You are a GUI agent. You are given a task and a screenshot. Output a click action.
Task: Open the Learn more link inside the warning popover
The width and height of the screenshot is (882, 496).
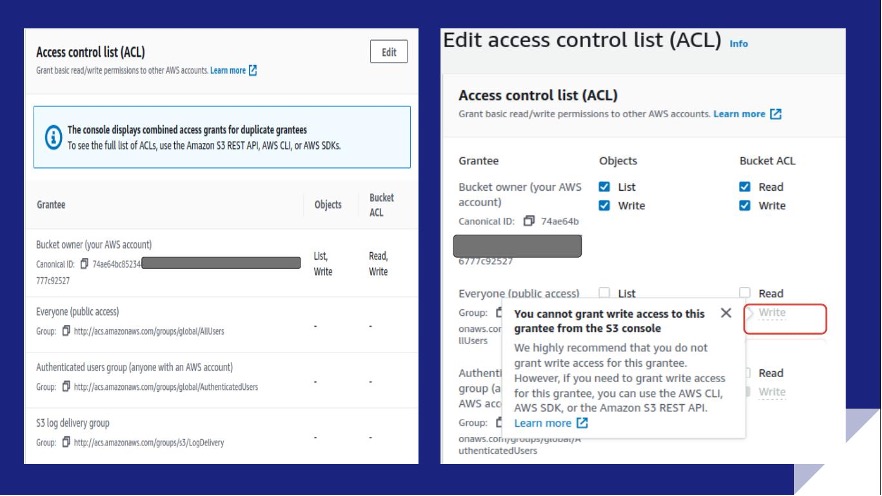click(x=543, y=423)
